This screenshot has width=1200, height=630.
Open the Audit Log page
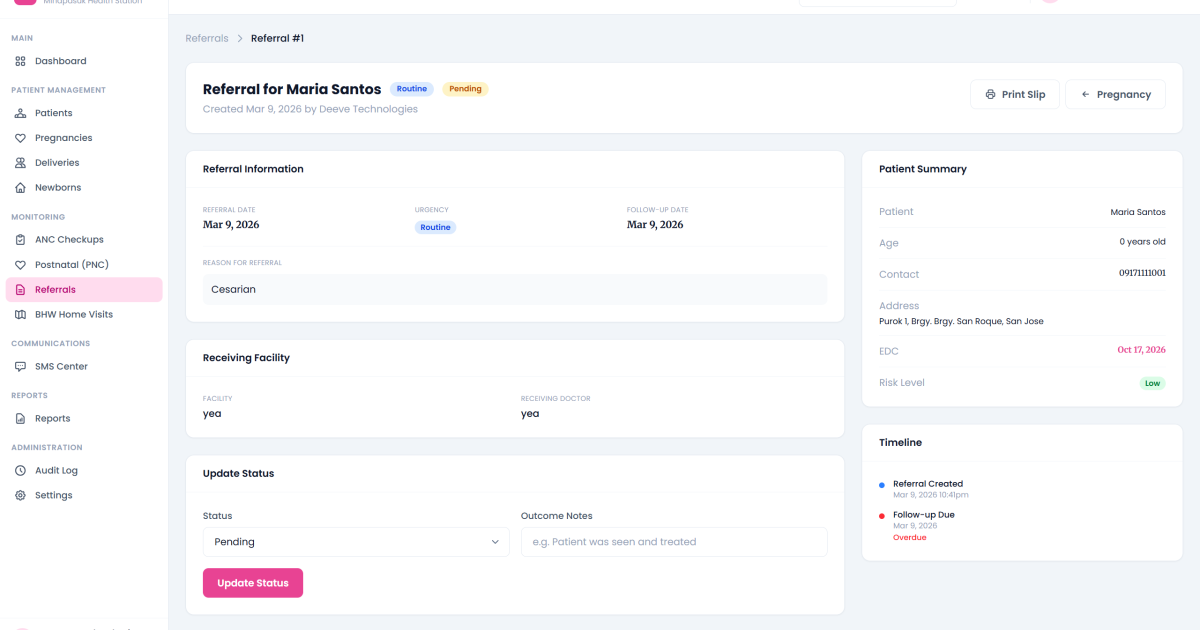pos(84,470)
